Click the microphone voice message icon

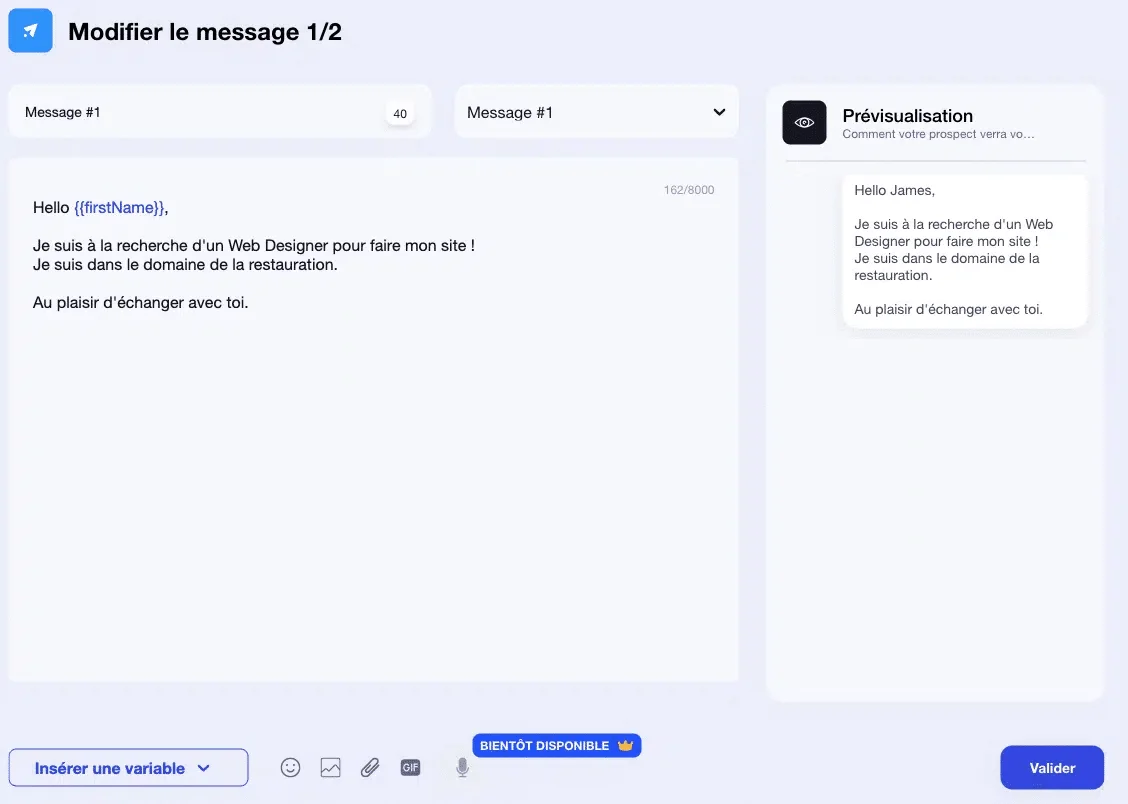(463, 767)
